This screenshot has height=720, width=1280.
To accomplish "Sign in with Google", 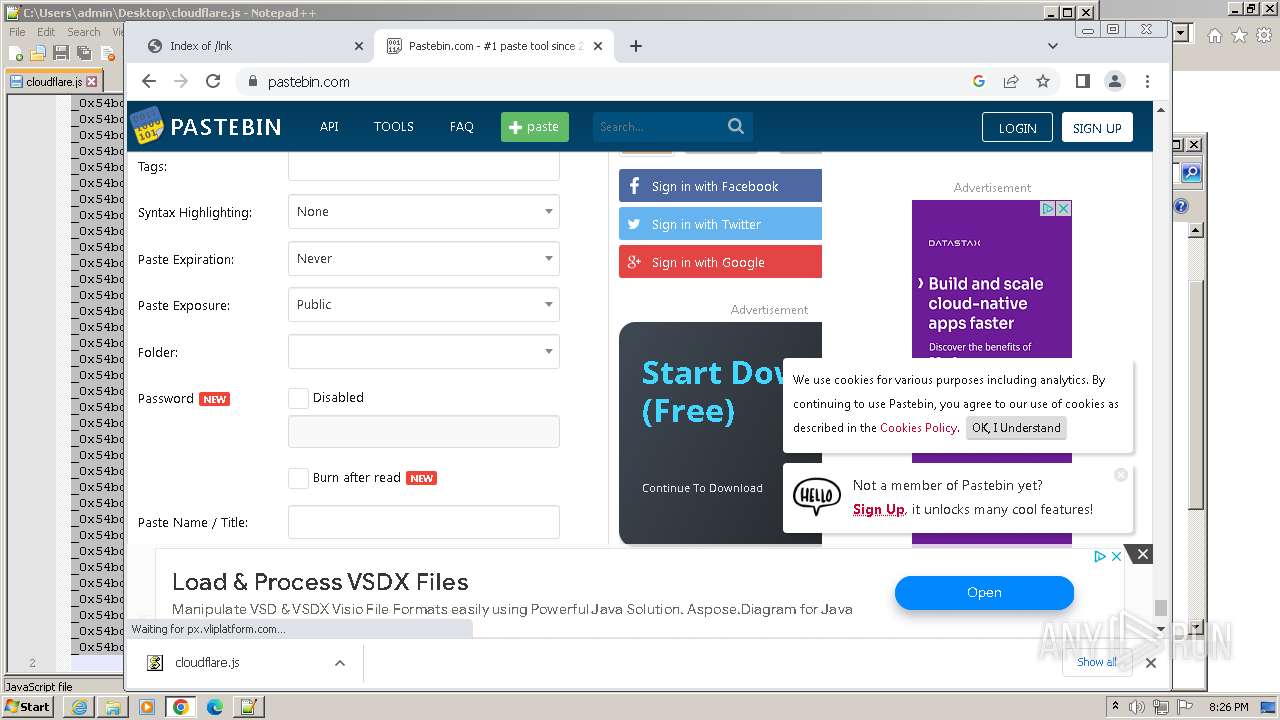I will tap(720, 262).
